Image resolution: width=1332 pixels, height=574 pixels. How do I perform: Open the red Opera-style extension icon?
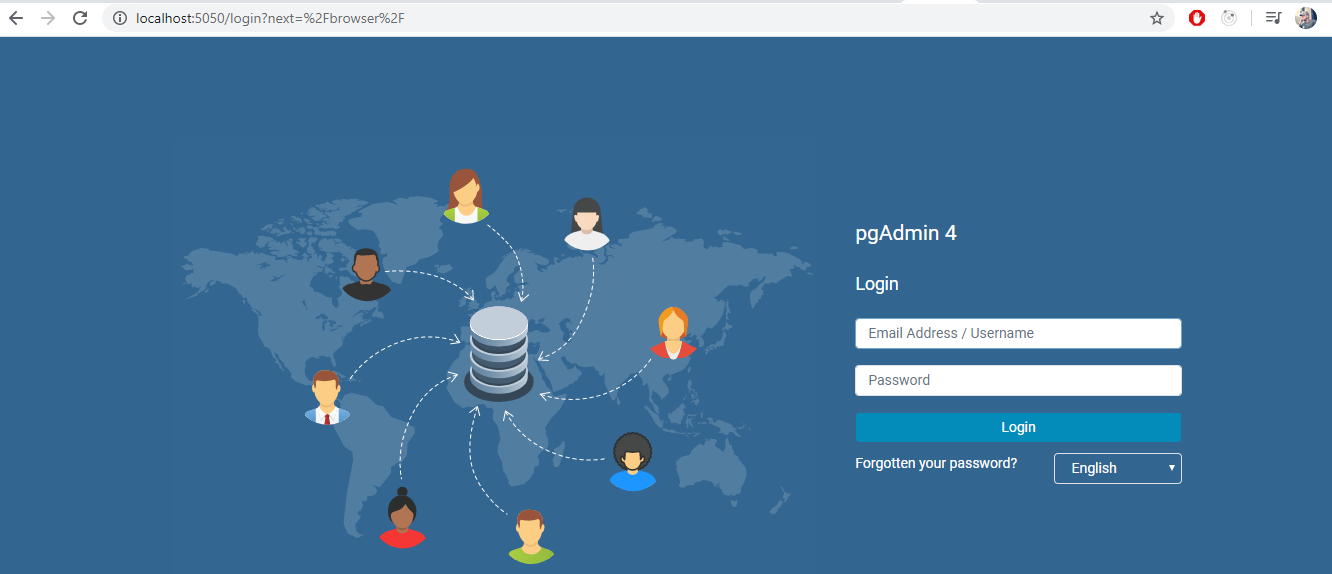(x=1197, y=18)
